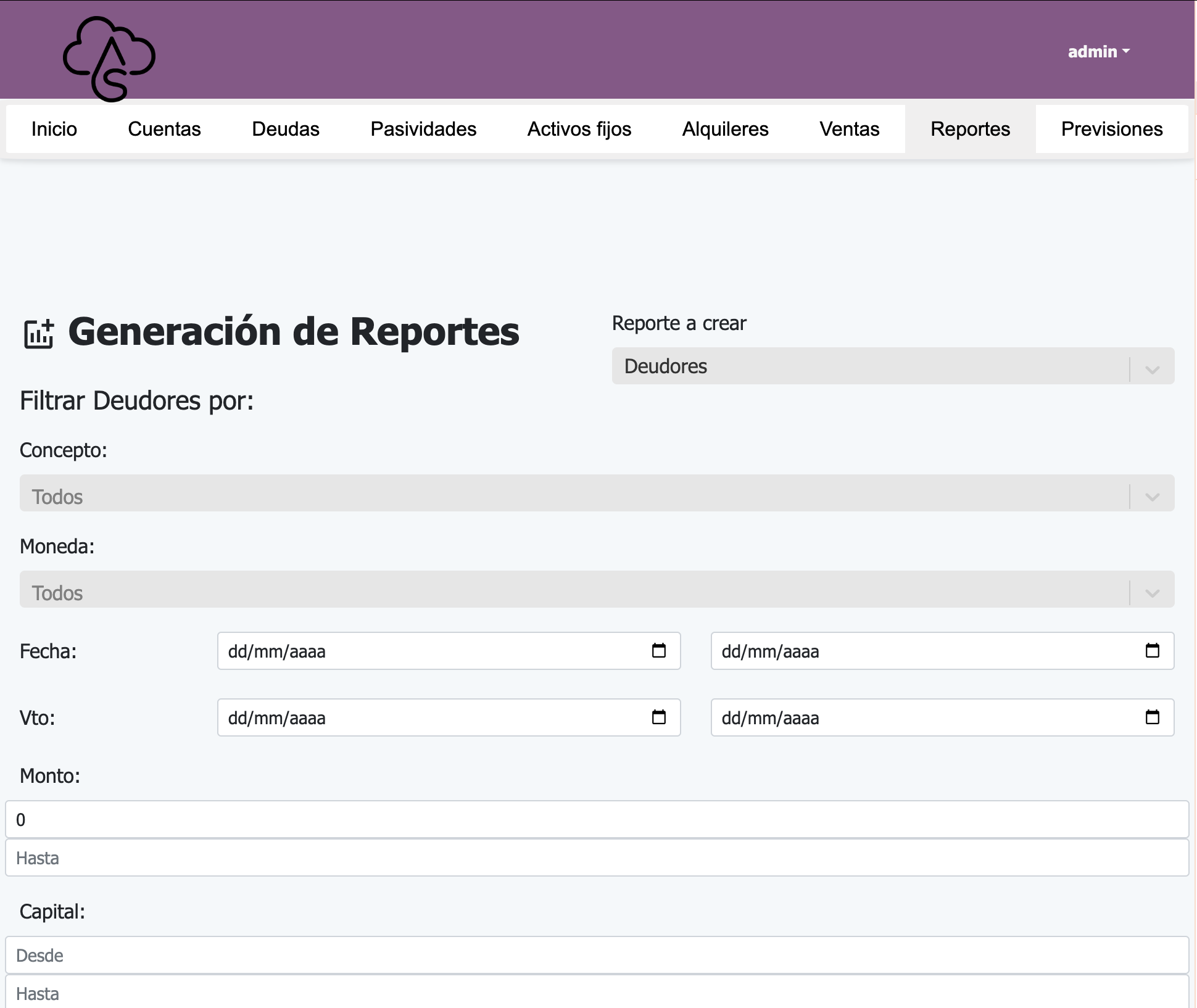This screenshot has height=1008, width=1197.
Task: Click the Capital Desde input field
Action: (596, 956)
